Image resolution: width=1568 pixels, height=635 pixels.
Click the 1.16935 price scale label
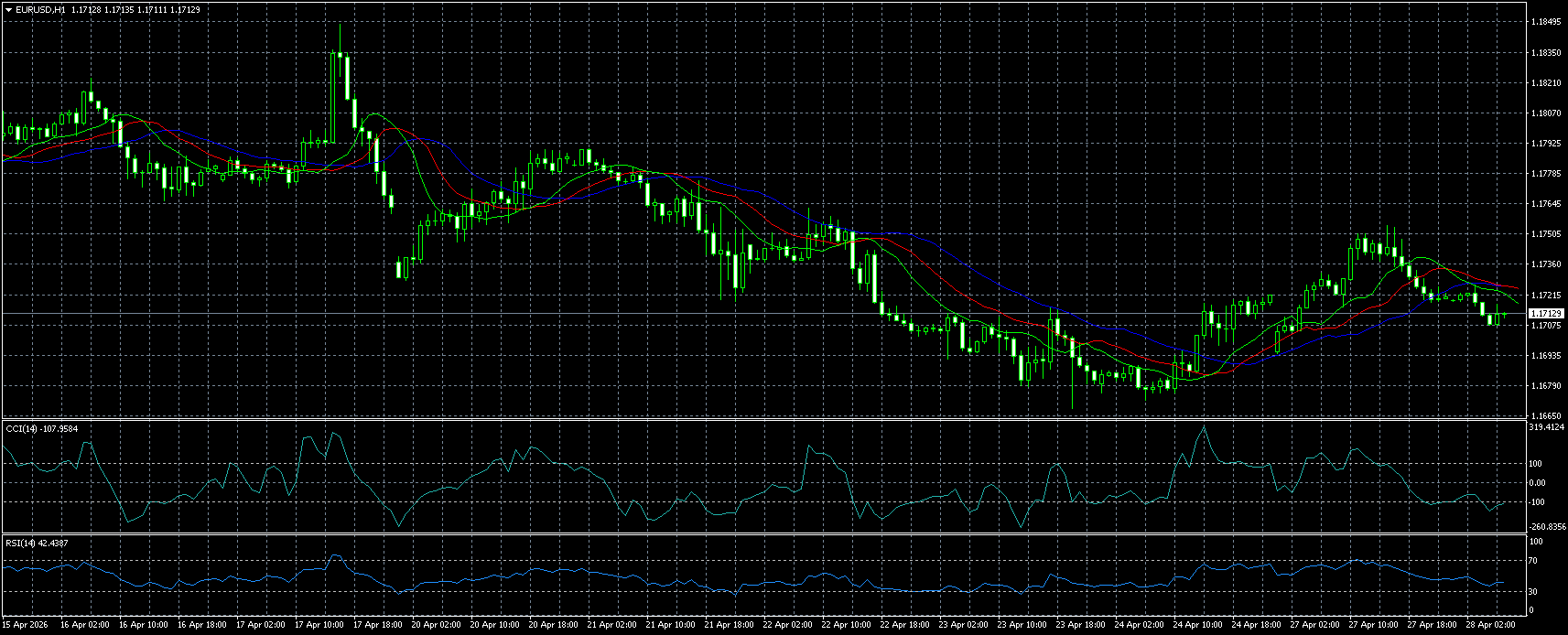tap(1546, 356)
